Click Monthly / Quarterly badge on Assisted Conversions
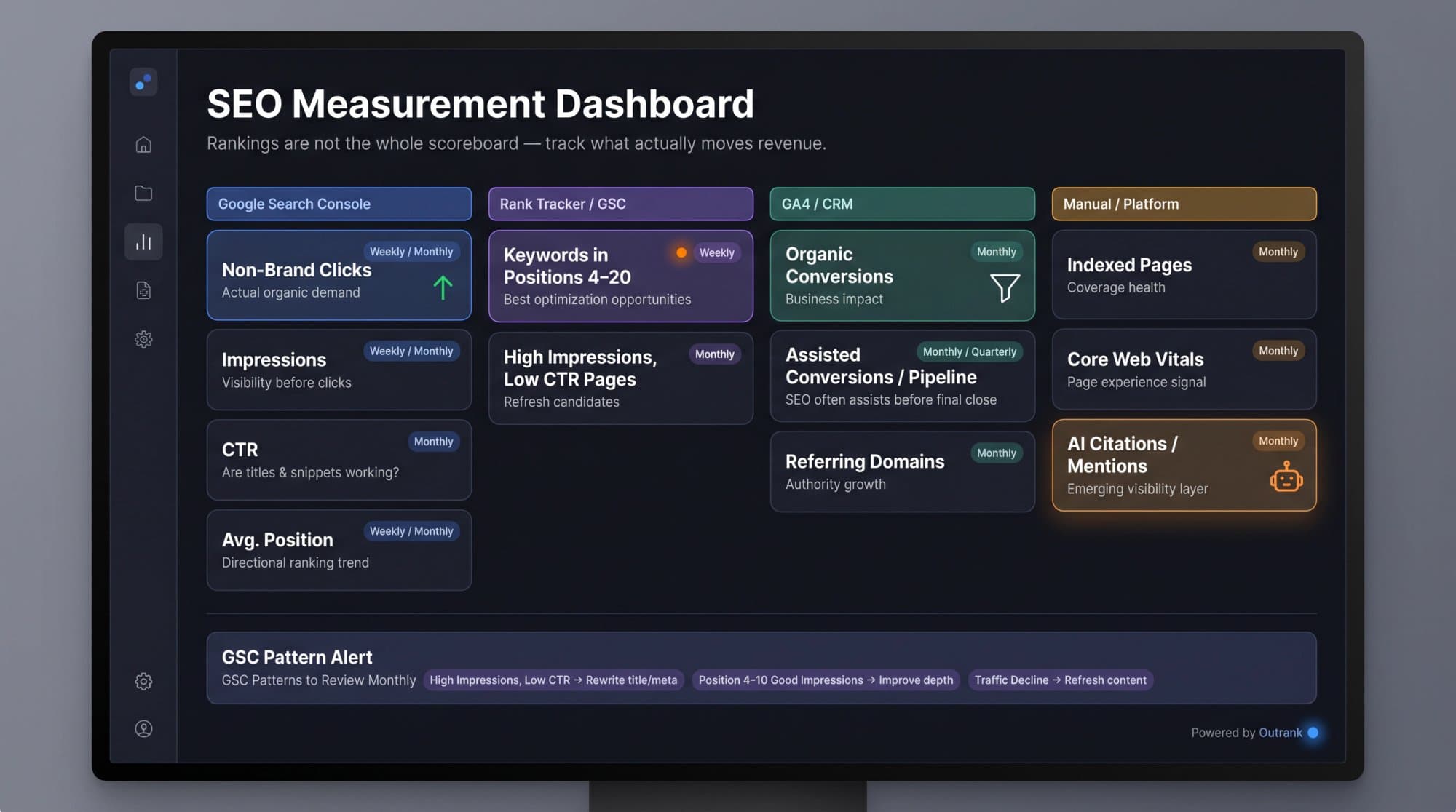Screen dimensions: 1456x812 [x=969, y=351]
